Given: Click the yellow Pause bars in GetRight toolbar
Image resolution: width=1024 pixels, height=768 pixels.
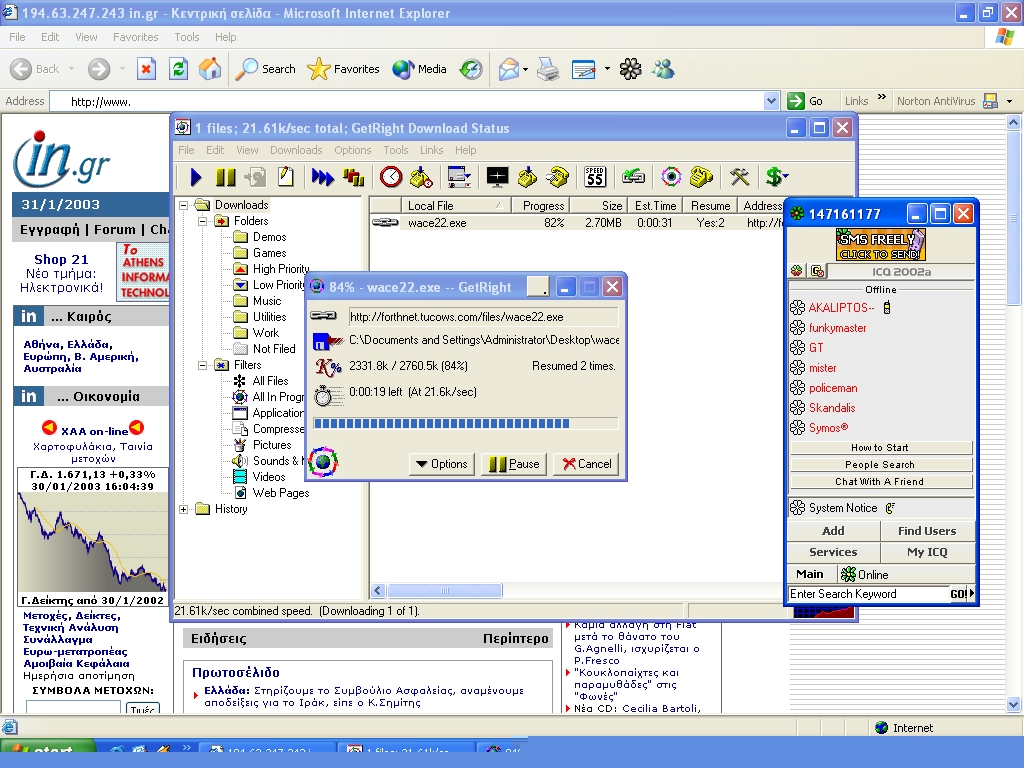Looking at the screenshot, I should coord(226,177).
